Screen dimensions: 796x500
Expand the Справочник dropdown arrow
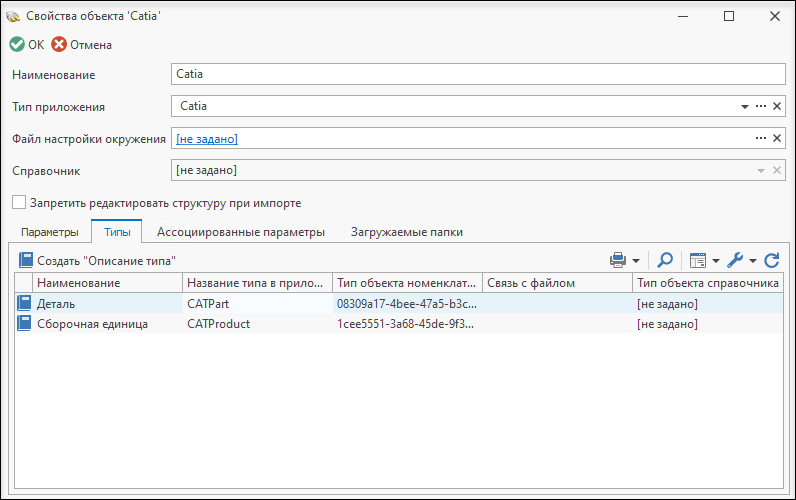[x=760, y=171]
